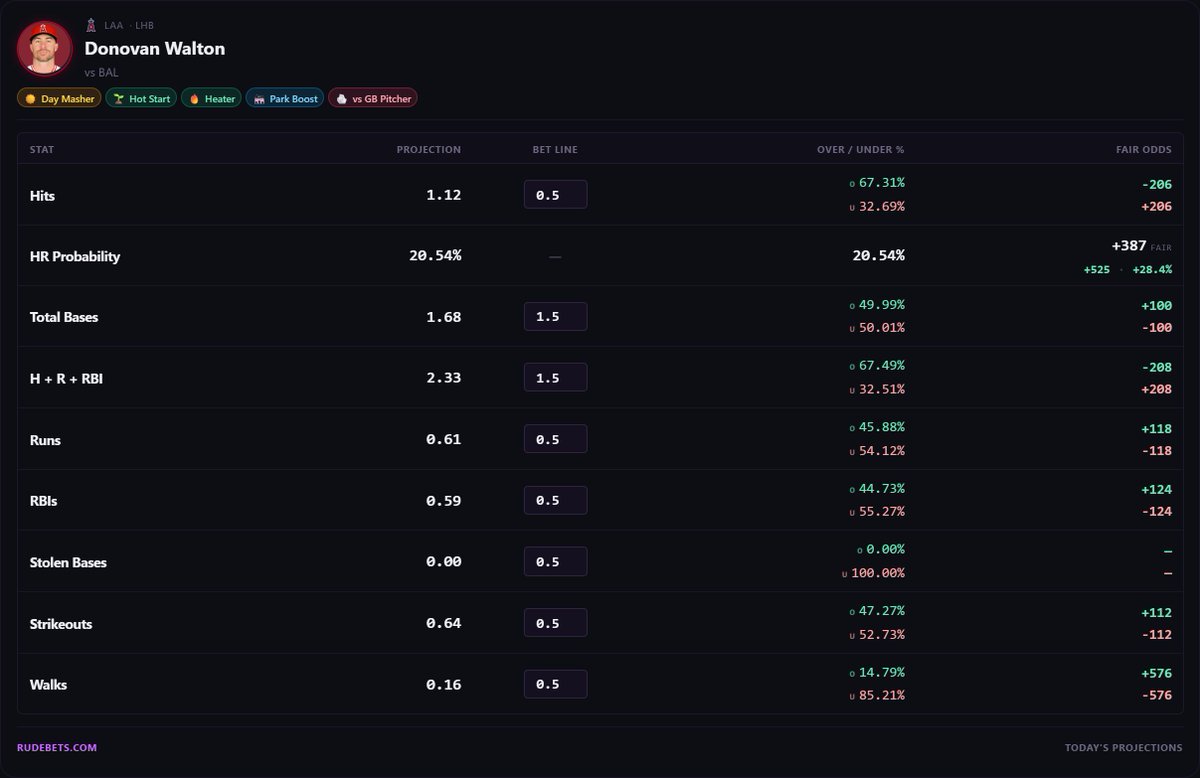Screen dimensions: 1200x778
Task: Click the Donovan Walton name heading
Action: (154, 48)
